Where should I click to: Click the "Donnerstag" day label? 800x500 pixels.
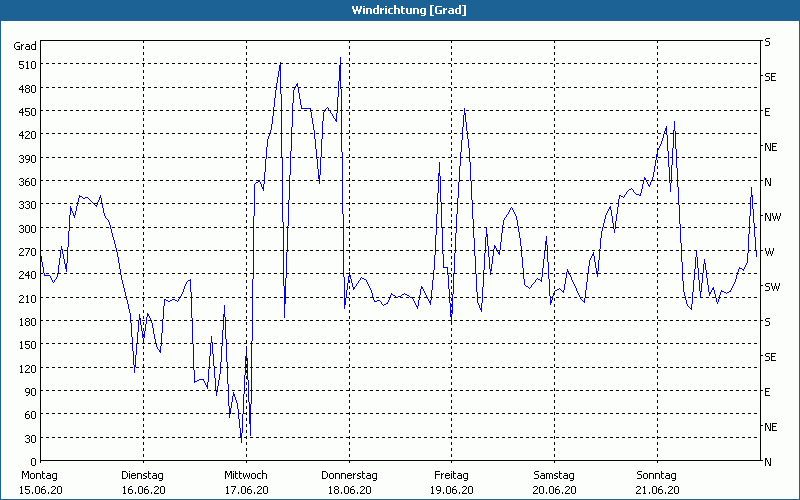[x=349, y=475]
